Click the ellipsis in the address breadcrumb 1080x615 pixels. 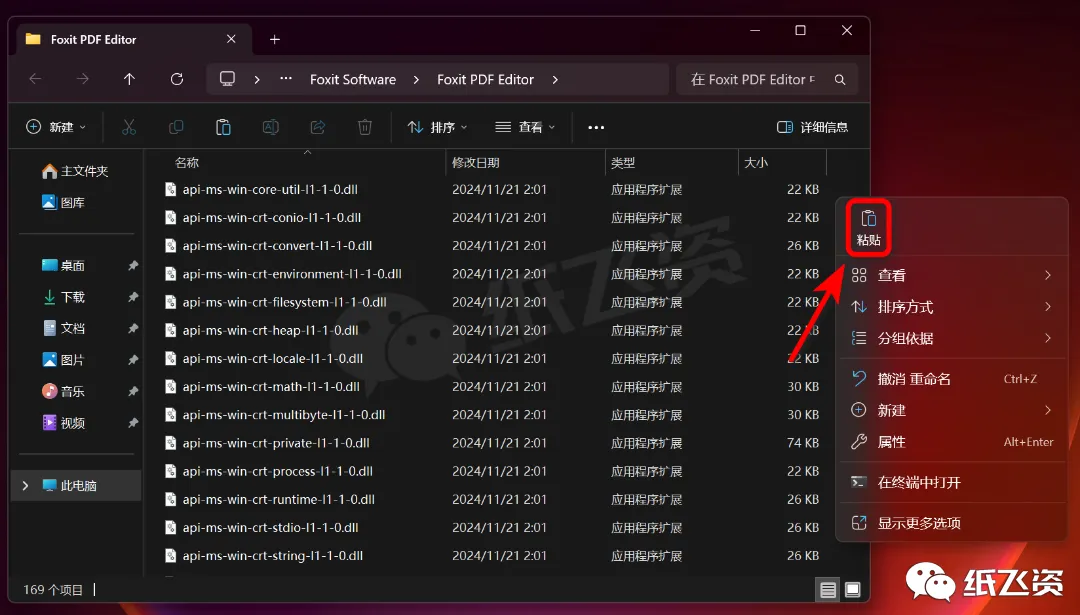pyautogui.click(x=286, y=79)
